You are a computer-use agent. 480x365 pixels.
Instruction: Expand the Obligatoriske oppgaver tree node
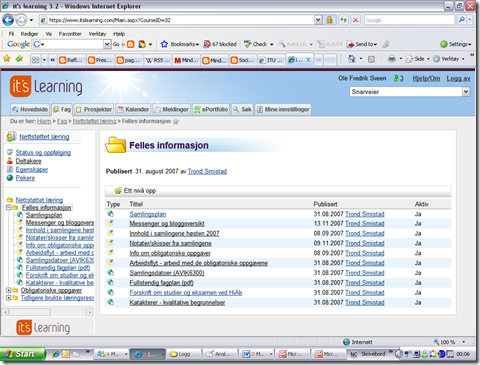click(x=8, y=290)
